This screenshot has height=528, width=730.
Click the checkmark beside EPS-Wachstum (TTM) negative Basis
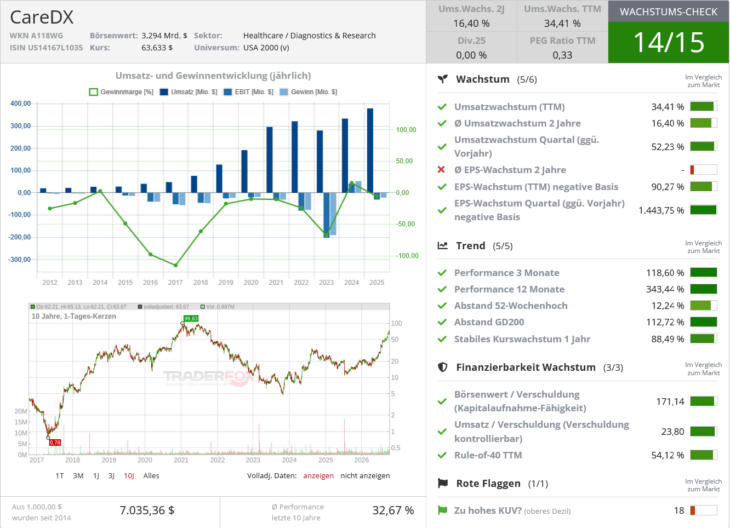(x=442, y=187)
